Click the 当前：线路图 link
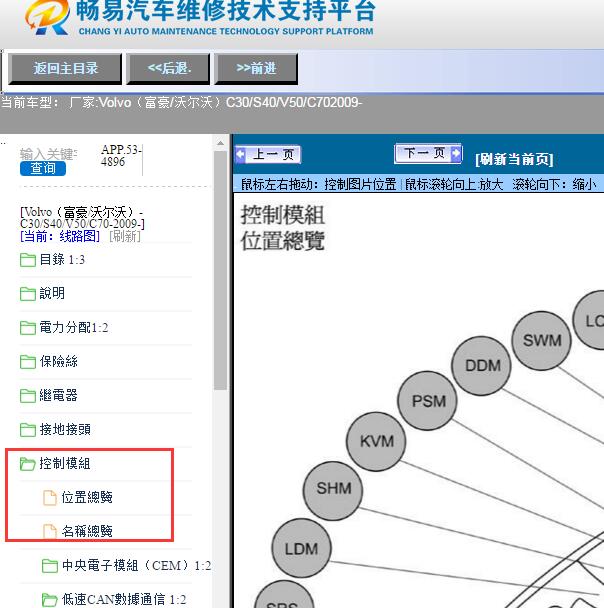 pos(60,236)
